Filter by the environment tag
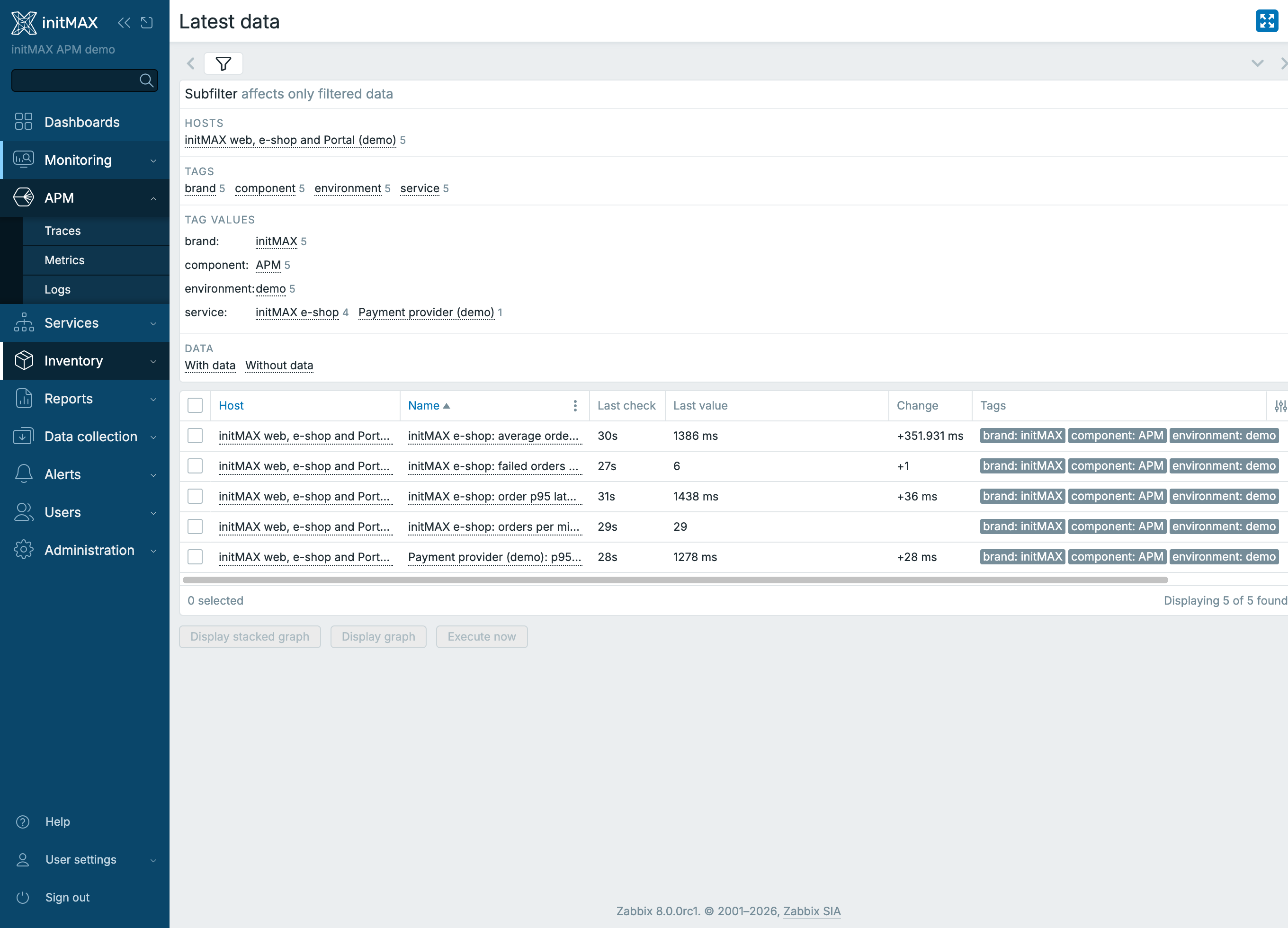Screen dimensions: 1288x928 (348, 188)
